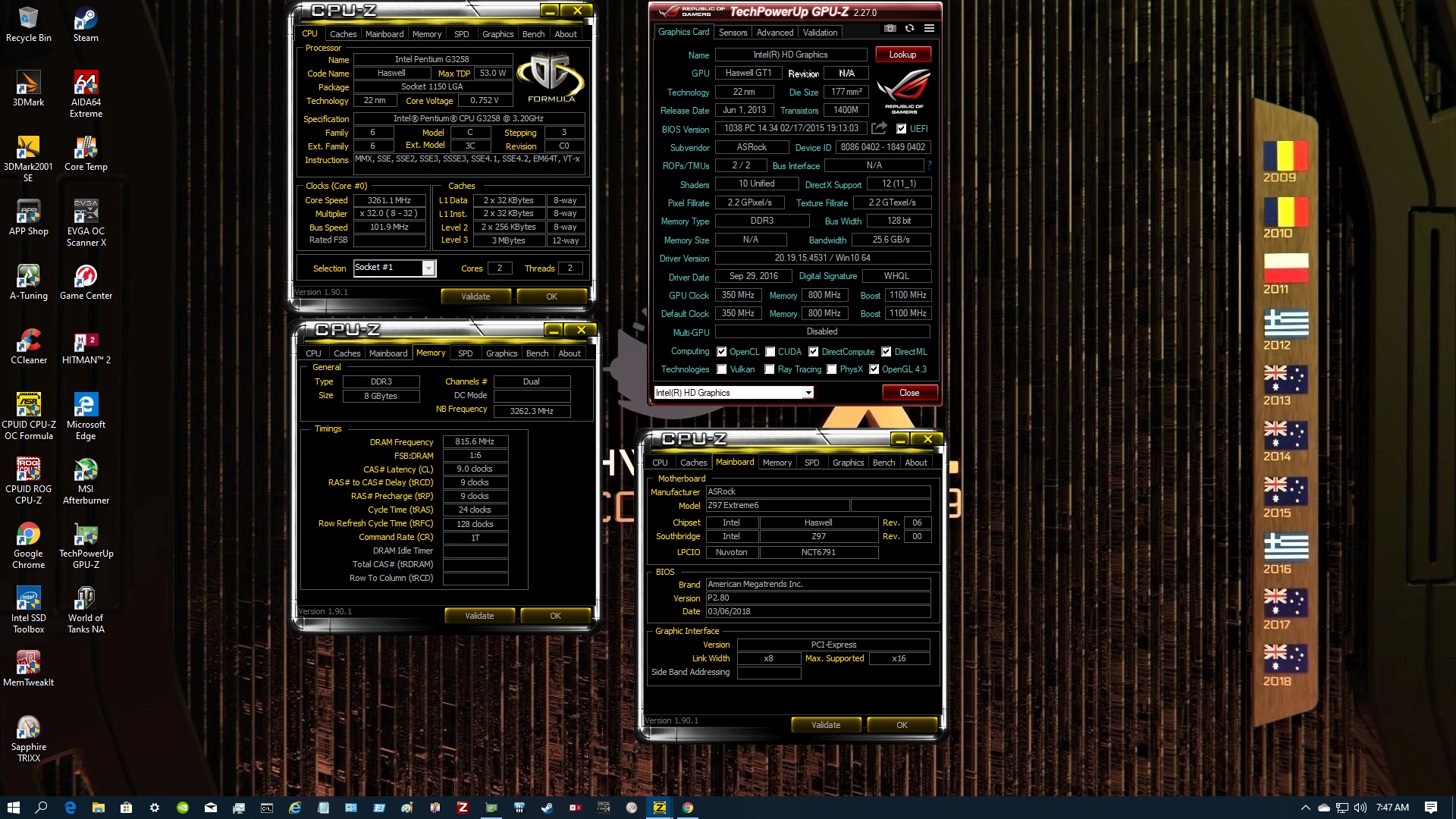Open Sapphire TRIXX shortcut
Image resolution: width=1456 pixels, height=819 pixels.
click(28, 739)
